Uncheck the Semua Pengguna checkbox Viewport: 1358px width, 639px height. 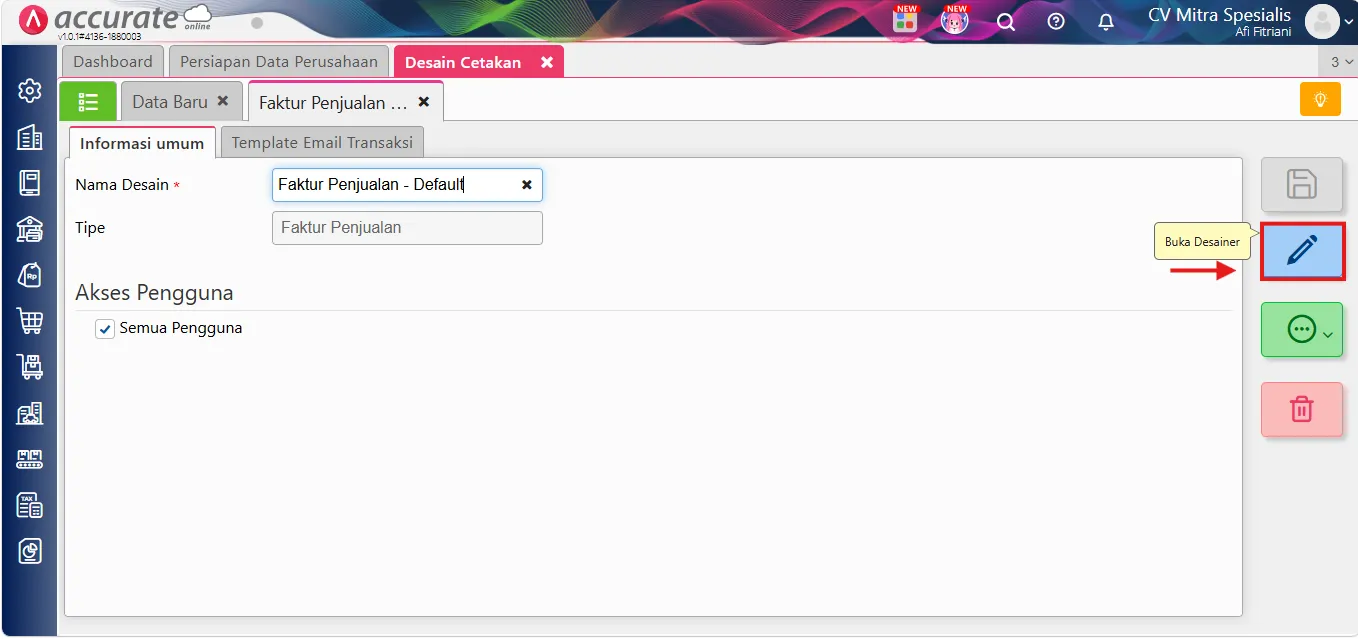coord(105,329)
